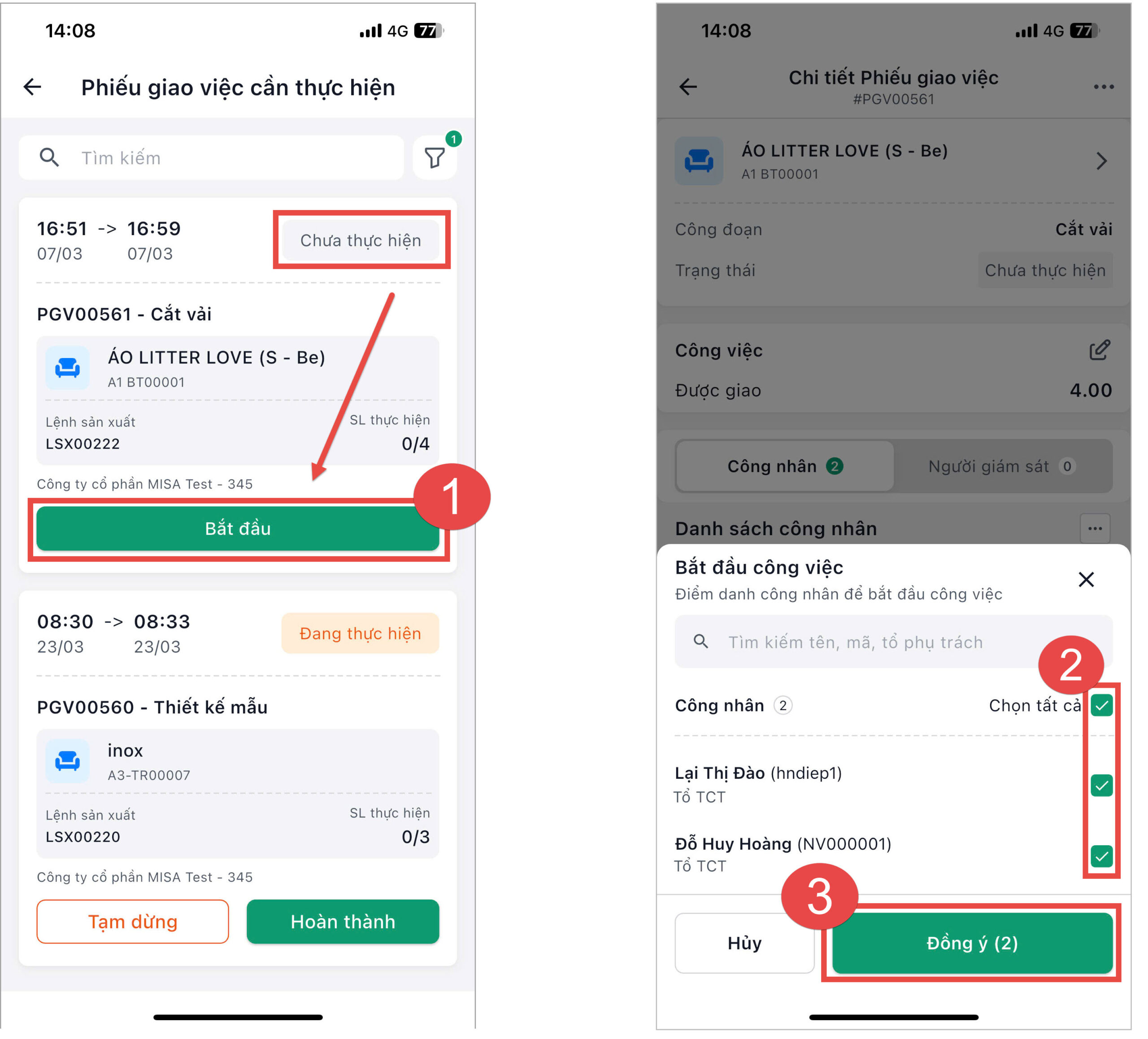The height and width of the screenshot is (1039, 1148).
Task: Edit the Công việc section with pencil icon
Action: click(x=1100, y=350)
